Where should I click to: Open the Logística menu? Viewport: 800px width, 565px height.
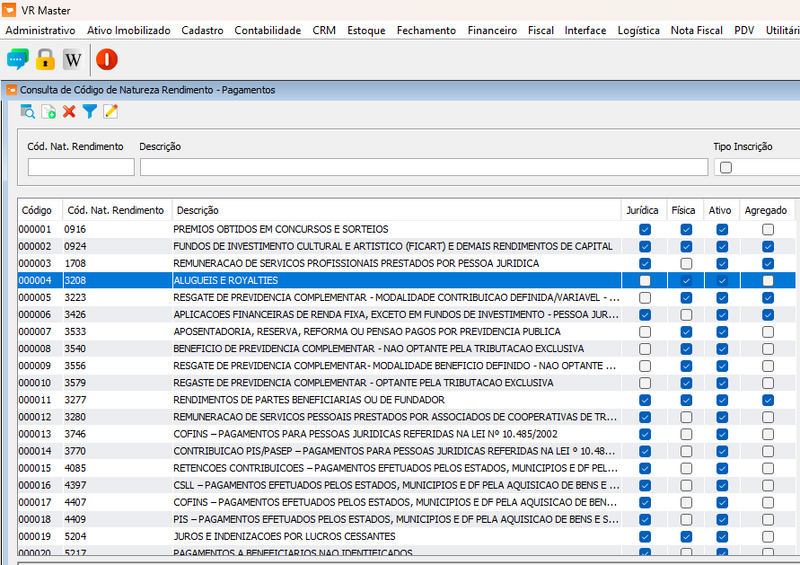coord(639,30)
